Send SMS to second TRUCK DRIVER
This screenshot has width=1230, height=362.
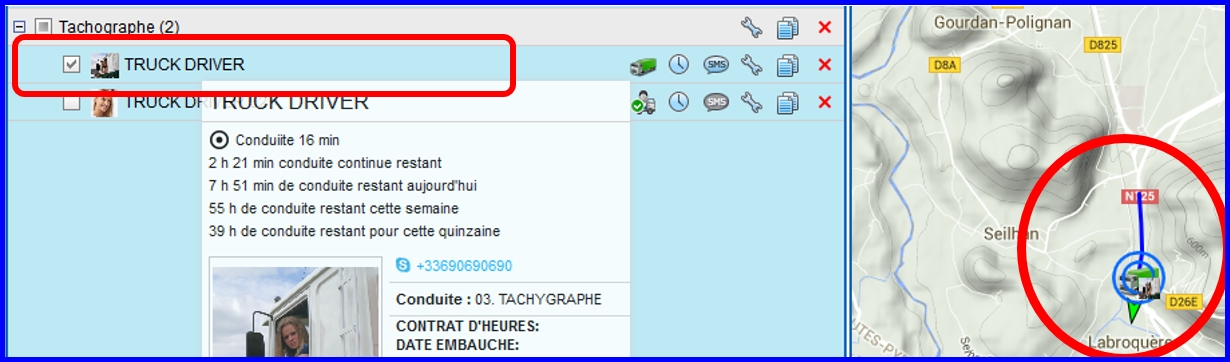click(x=715, y=102)
